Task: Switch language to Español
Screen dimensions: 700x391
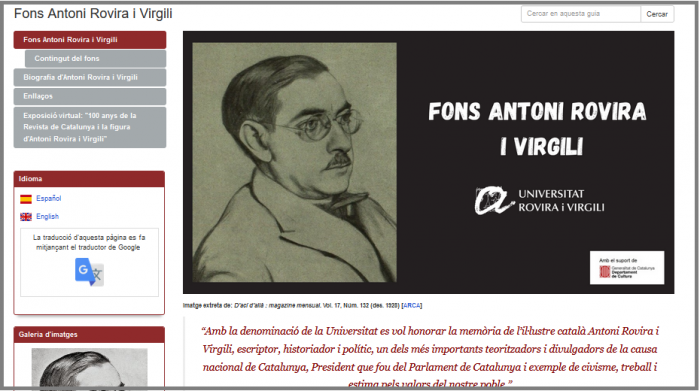Action: (49, 198)
